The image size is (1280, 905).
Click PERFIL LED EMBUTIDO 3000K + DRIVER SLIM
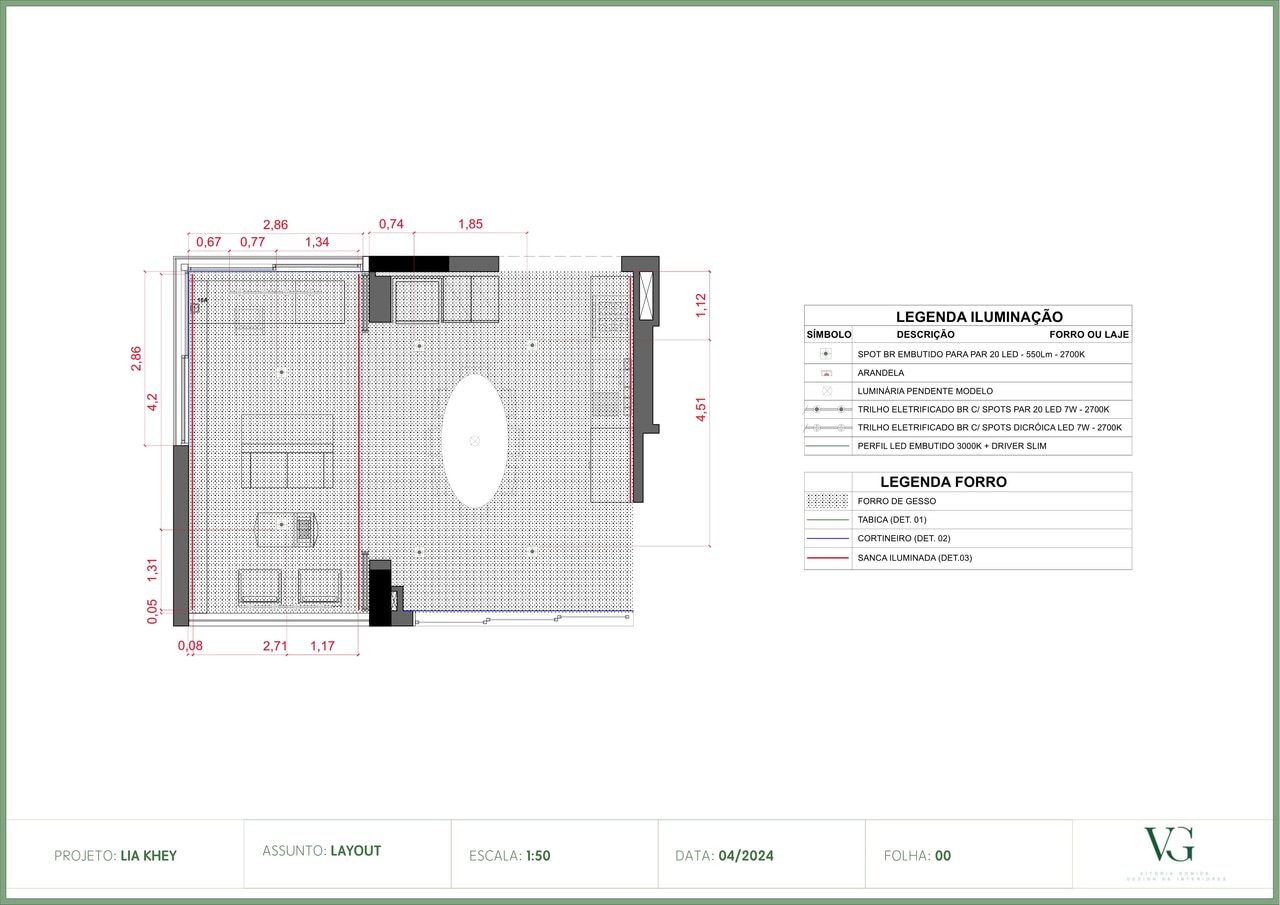coord(952,446)
